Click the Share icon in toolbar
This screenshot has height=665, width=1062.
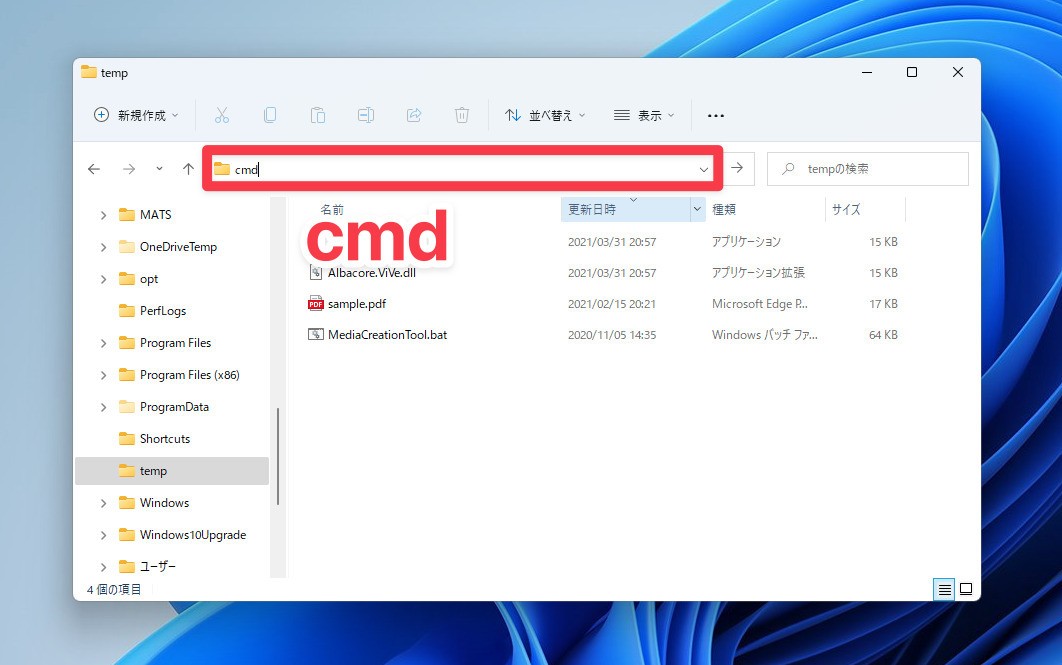(x=414, y=115)
